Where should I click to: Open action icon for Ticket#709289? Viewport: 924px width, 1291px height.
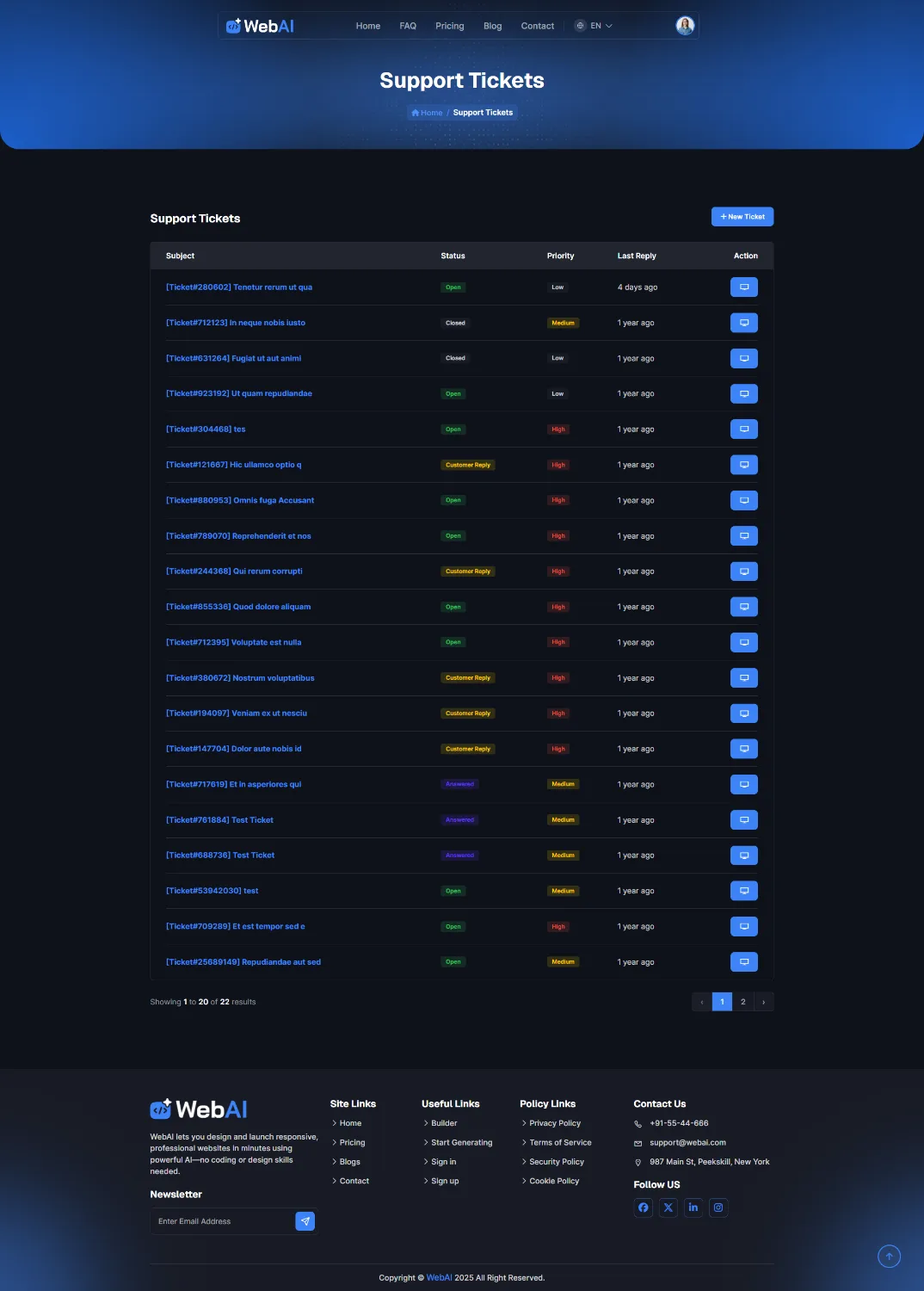[743, 927]
